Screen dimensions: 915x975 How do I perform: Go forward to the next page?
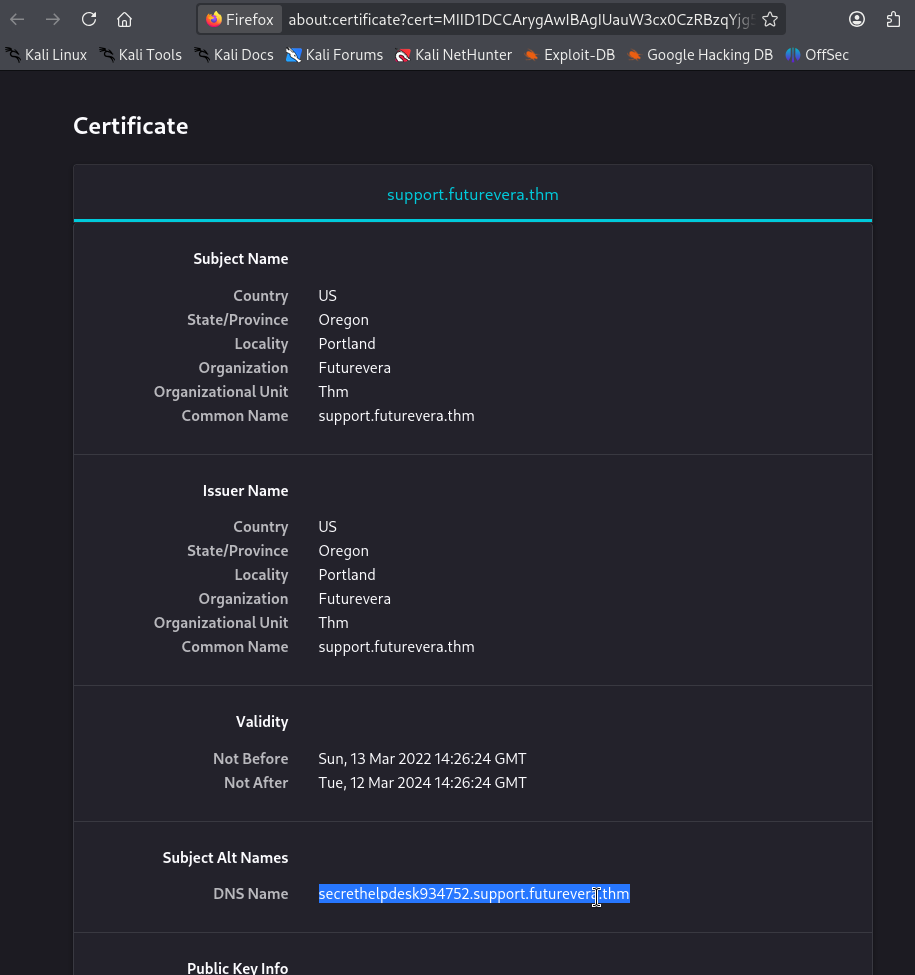(53, 19)
